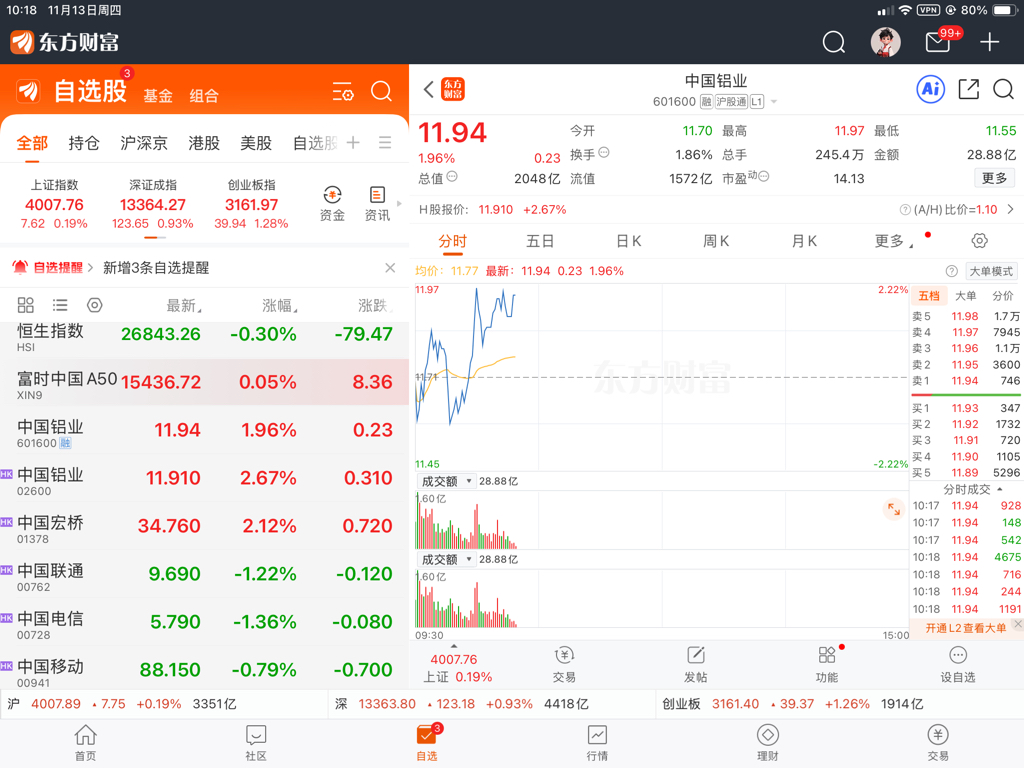
Task: Open 理财 wealth in bottom bar
Action: click(767, 743)
